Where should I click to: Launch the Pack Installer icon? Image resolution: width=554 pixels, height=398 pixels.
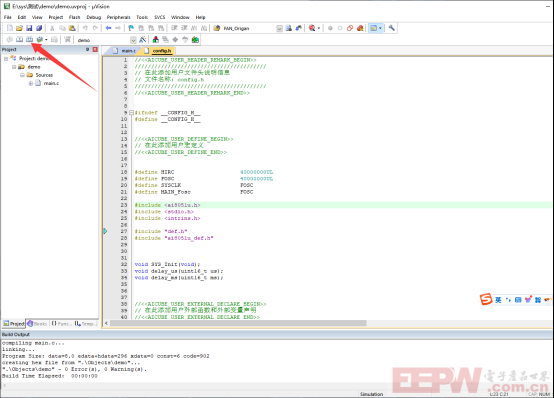(x=195, y=40)
